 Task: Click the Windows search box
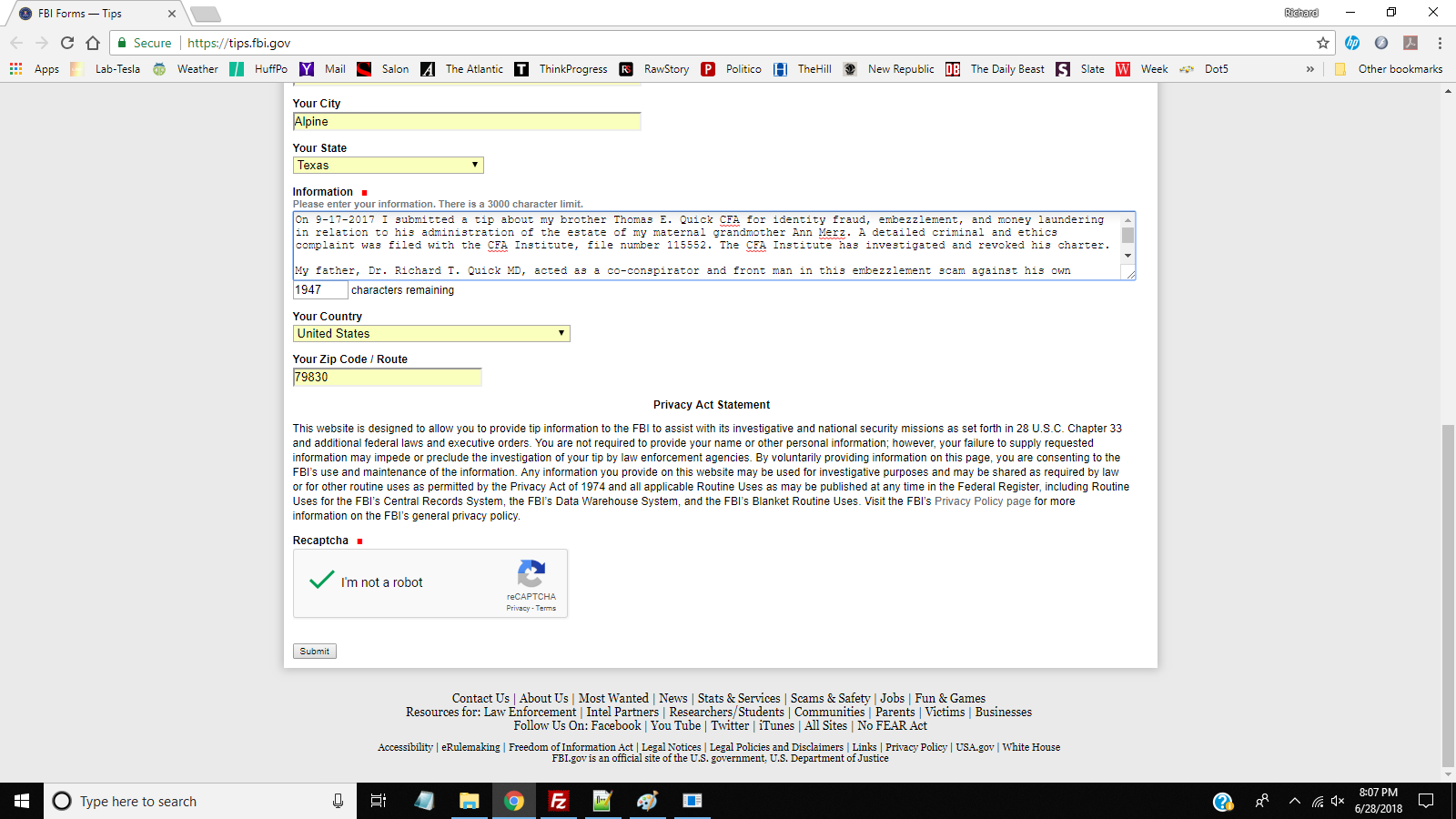[x=200, y=801]
